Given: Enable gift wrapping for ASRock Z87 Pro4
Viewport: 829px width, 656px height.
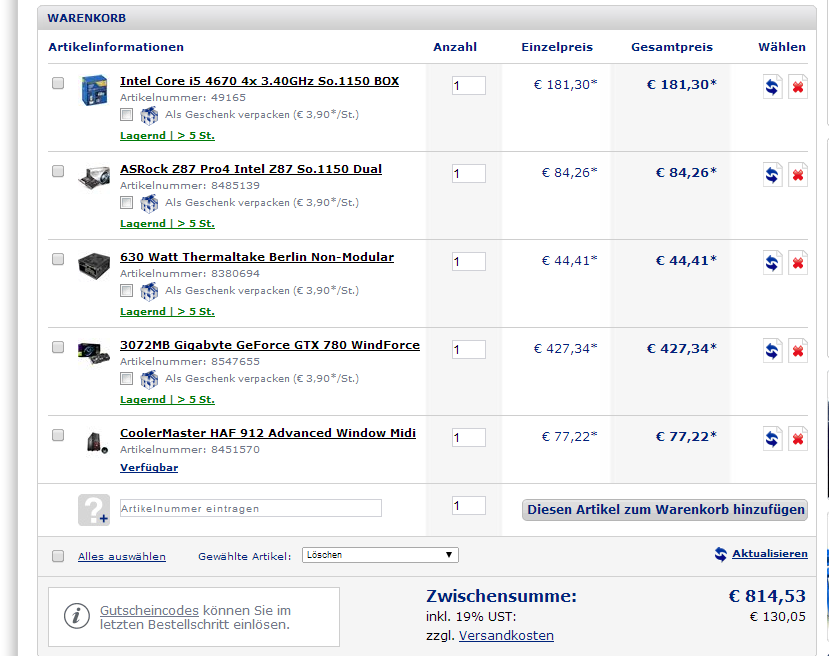Looking at the screenshot, I should pos(126,202).
